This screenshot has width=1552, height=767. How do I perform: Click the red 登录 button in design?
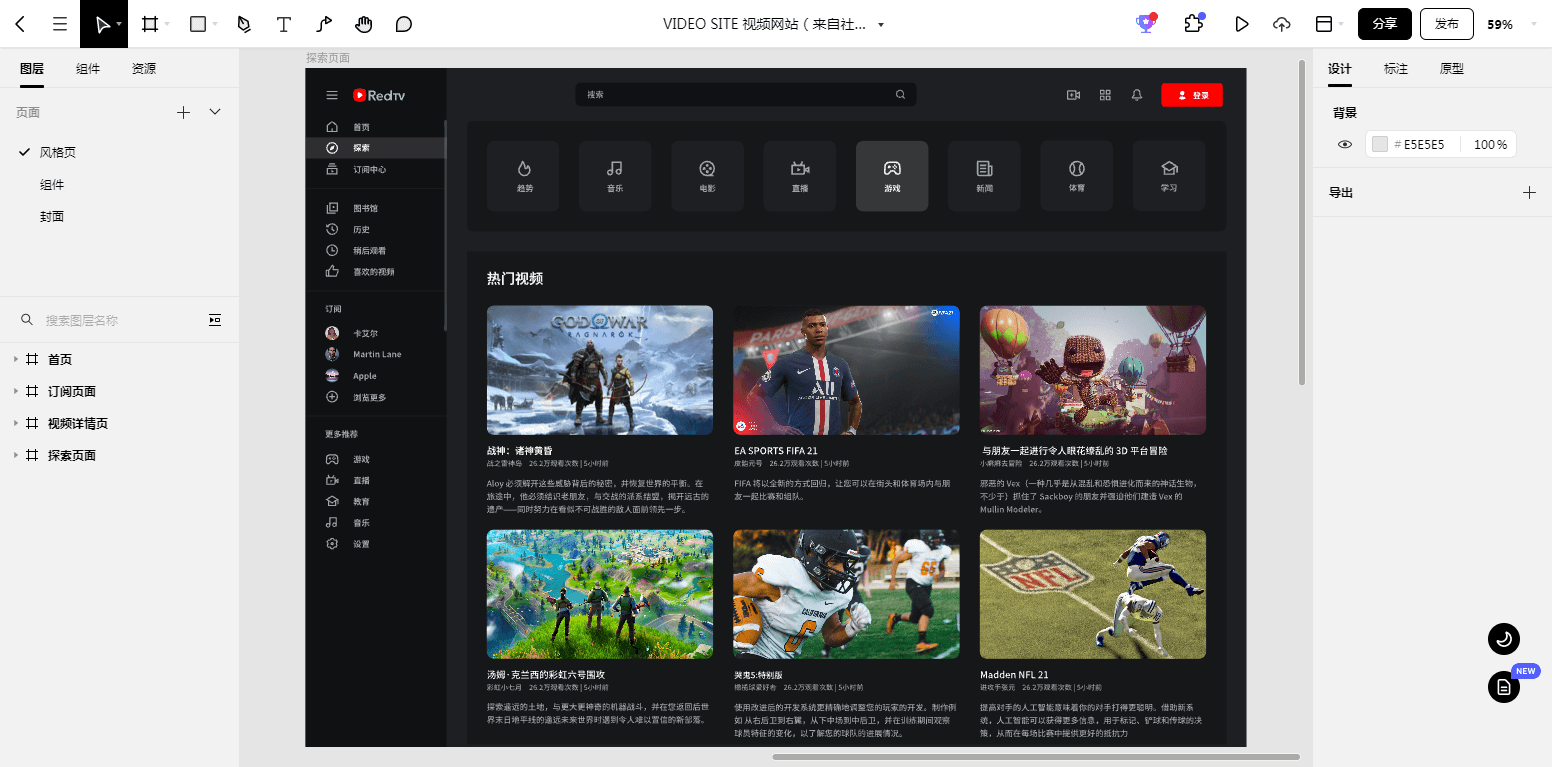click(1192, 95)
